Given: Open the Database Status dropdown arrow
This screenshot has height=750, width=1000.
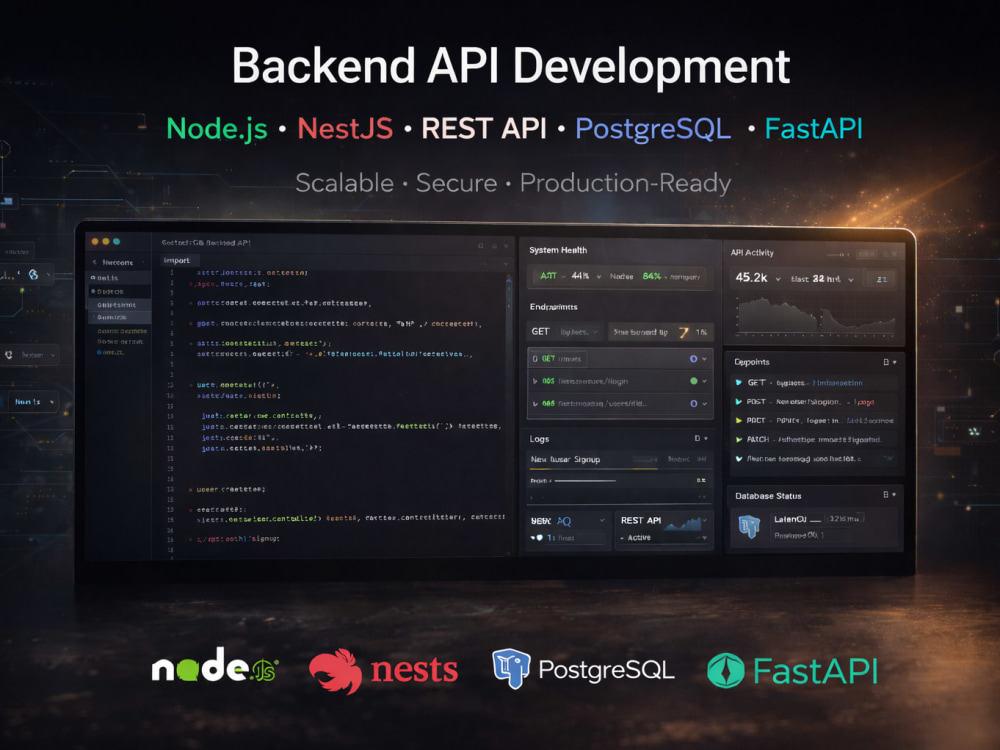Looking at the screenshot, I should pos(895,495).
